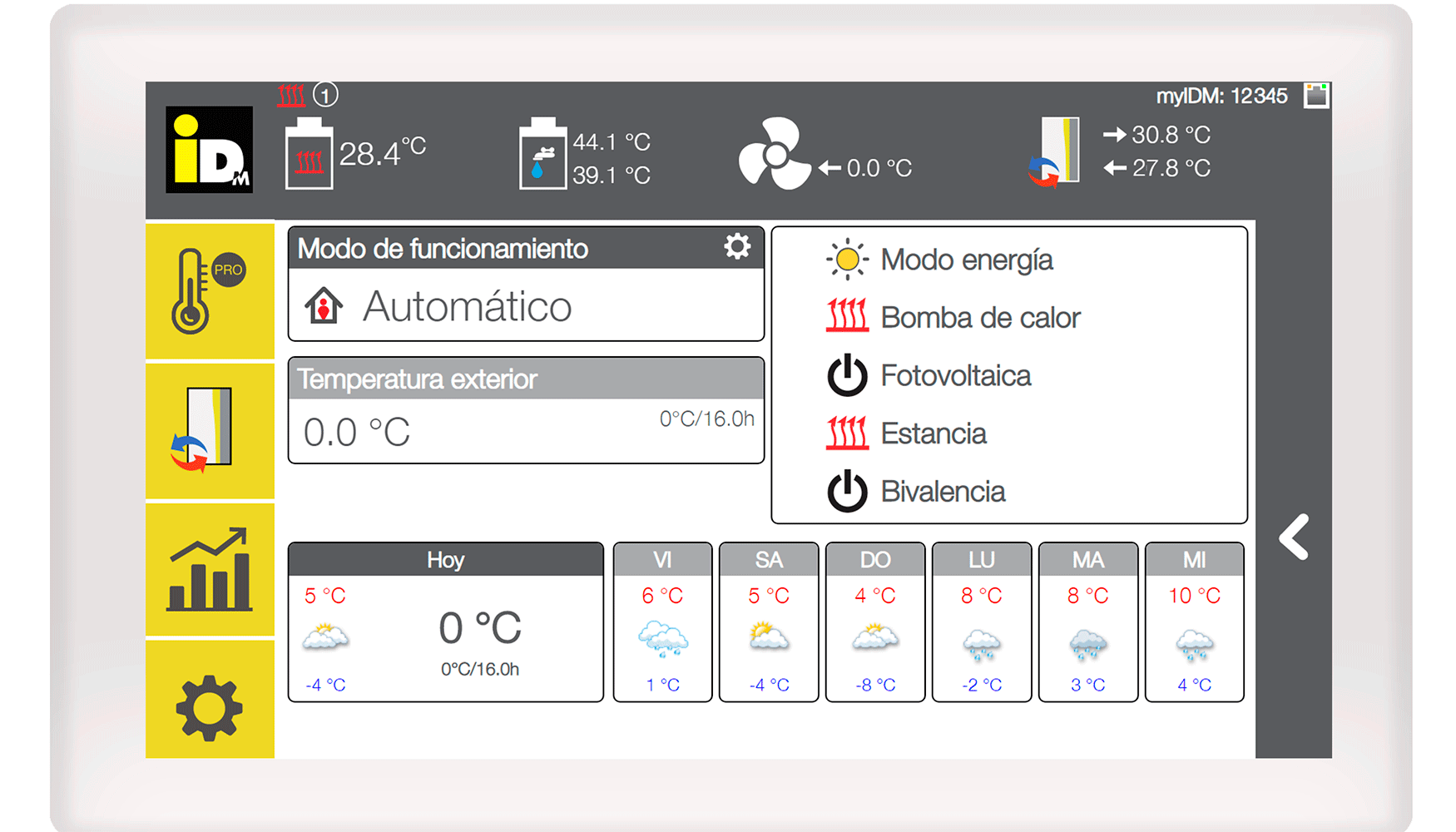
Task: Select the DO forecast day card
Action: [875, 622]
